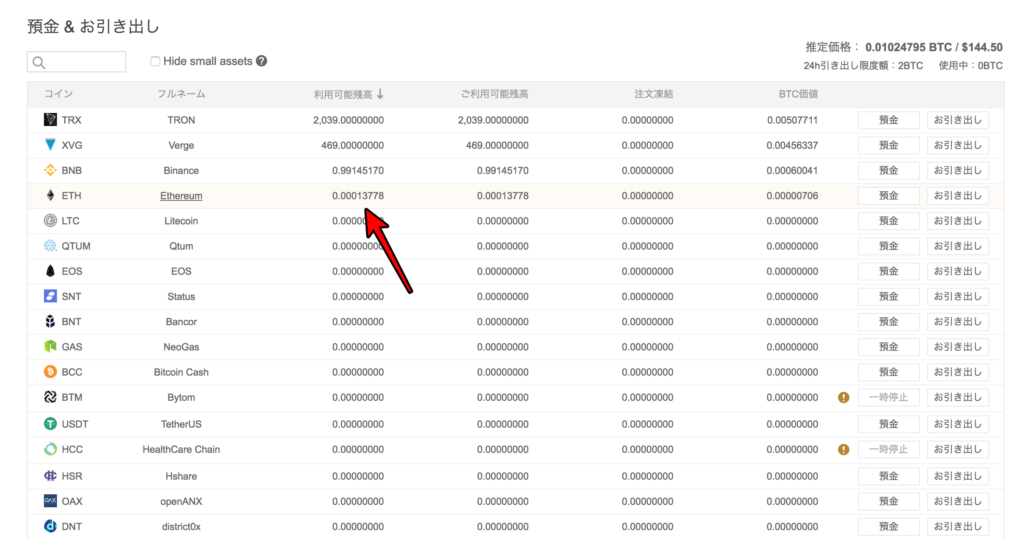Image resolution: width=1024 pixels, height=539 pixels.
Task: Click the BTC価値 column header
Action: point(798,94)
